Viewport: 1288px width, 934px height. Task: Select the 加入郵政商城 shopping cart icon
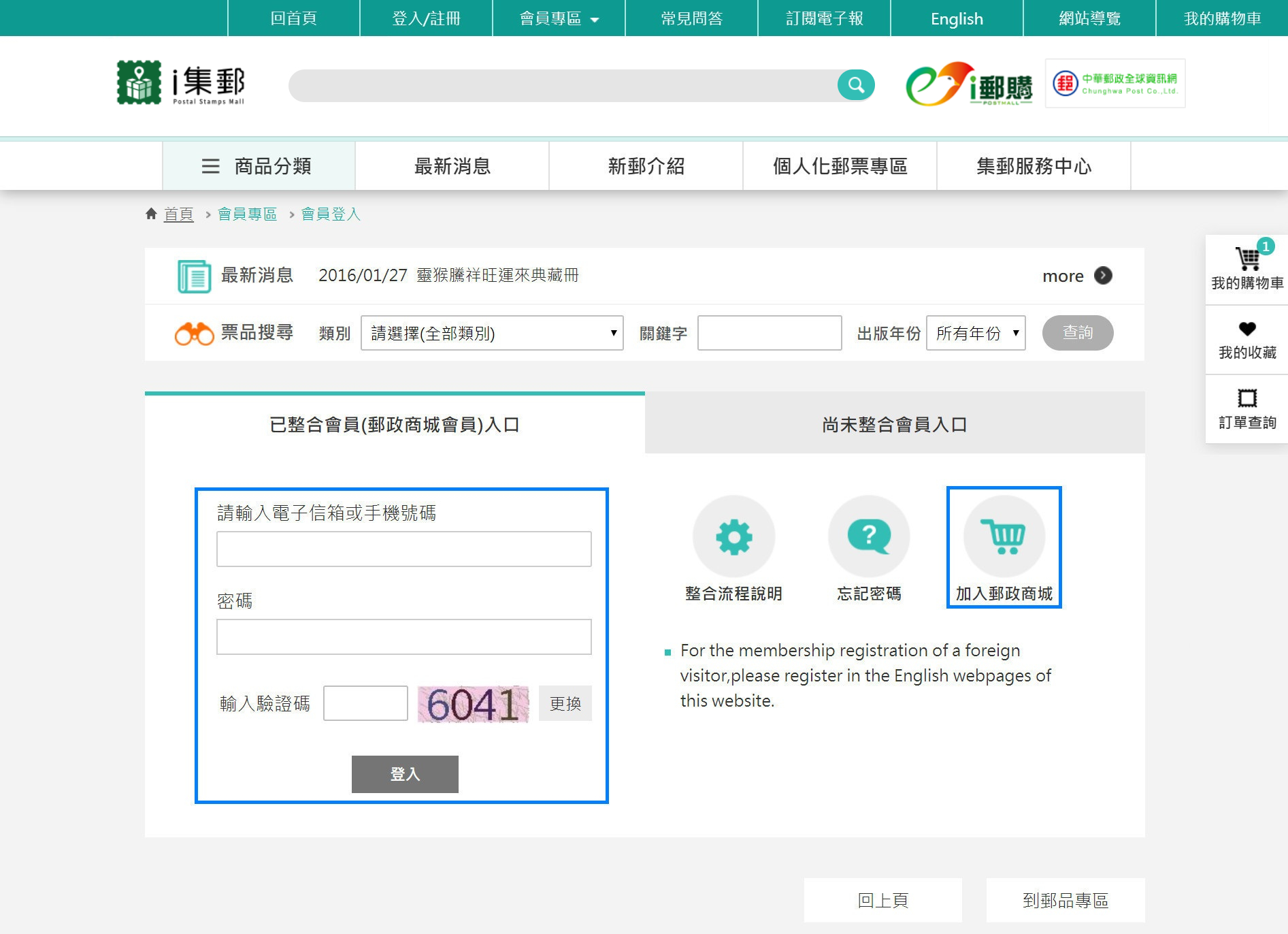click(x=1004, y=536)
